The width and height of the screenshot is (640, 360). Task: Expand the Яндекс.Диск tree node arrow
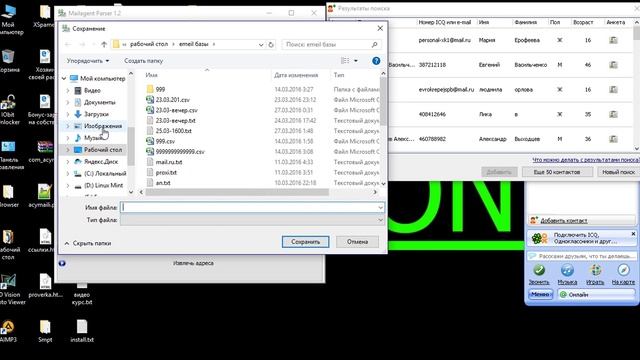click(x=68, y=162)
